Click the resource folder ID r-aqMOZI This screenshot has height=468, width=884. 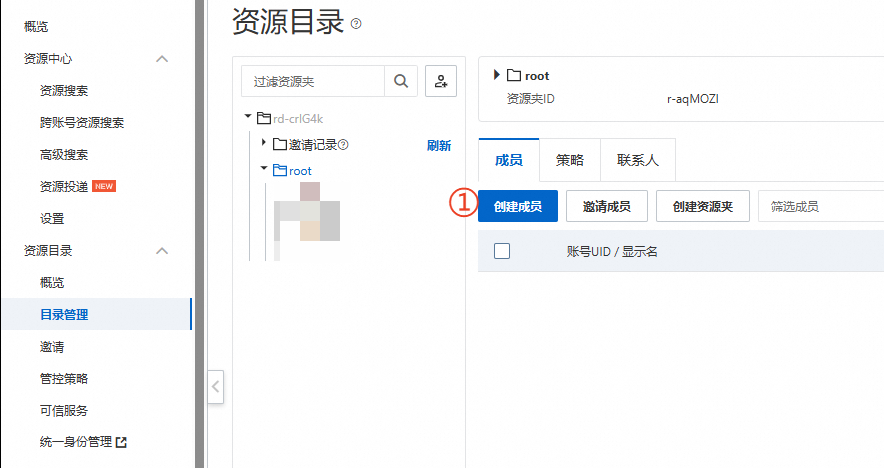pyautogui.click(x=692, y=99)
